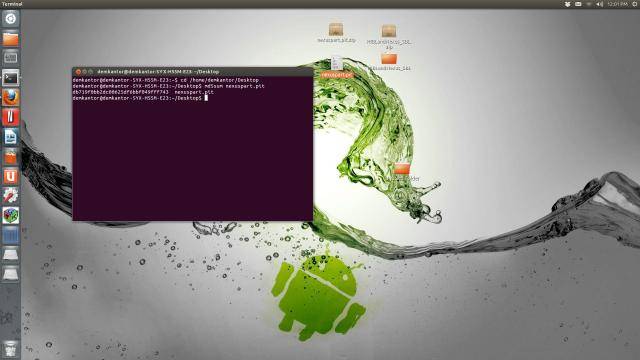Launch the colorful cube app in launcher
Image resolution: width=640 pixels, height=360 pixels.
(x=10, y=216)
